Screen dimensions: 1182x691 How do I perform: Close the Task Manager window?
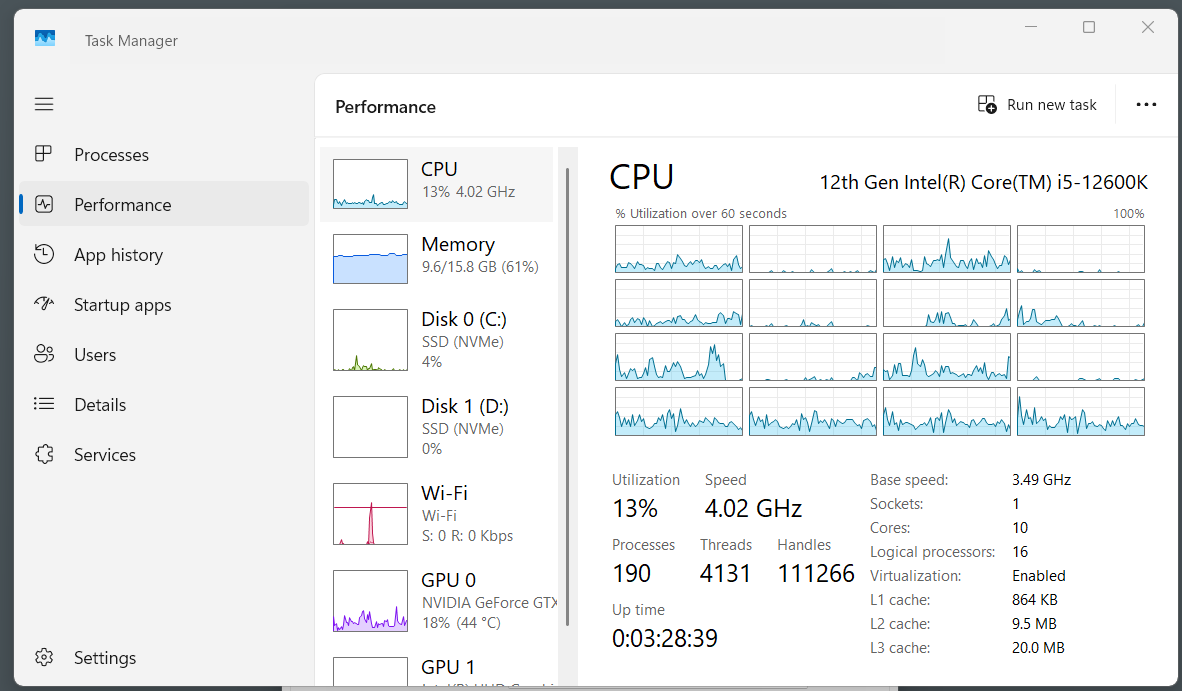(1147, 27)
